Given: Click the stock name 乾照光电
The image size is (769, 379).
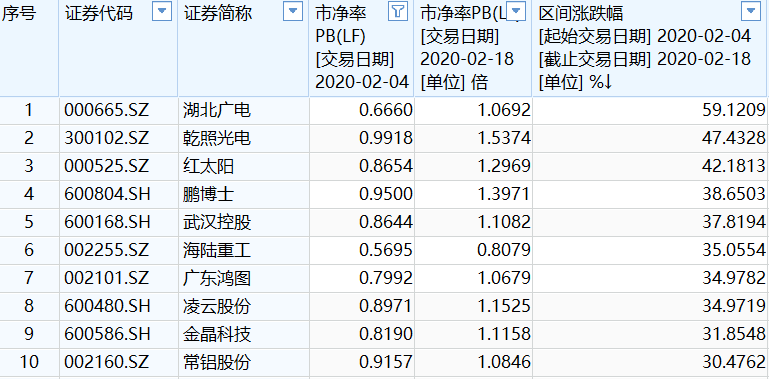Looking at the screenshot, I should (217, 138).
